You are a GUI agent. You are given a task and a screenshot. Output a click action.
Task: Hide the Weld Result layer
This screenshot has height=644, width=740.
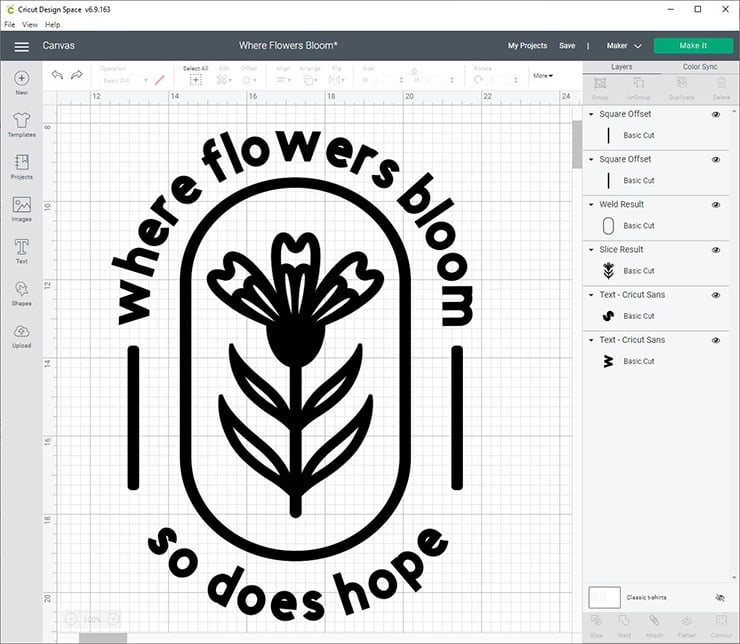pyautogui.click(x=715, y=205)
